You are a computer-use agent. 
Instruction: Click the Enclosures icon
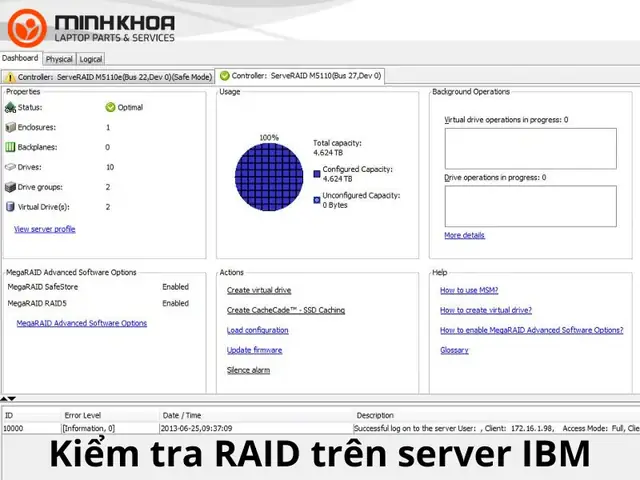10,127
